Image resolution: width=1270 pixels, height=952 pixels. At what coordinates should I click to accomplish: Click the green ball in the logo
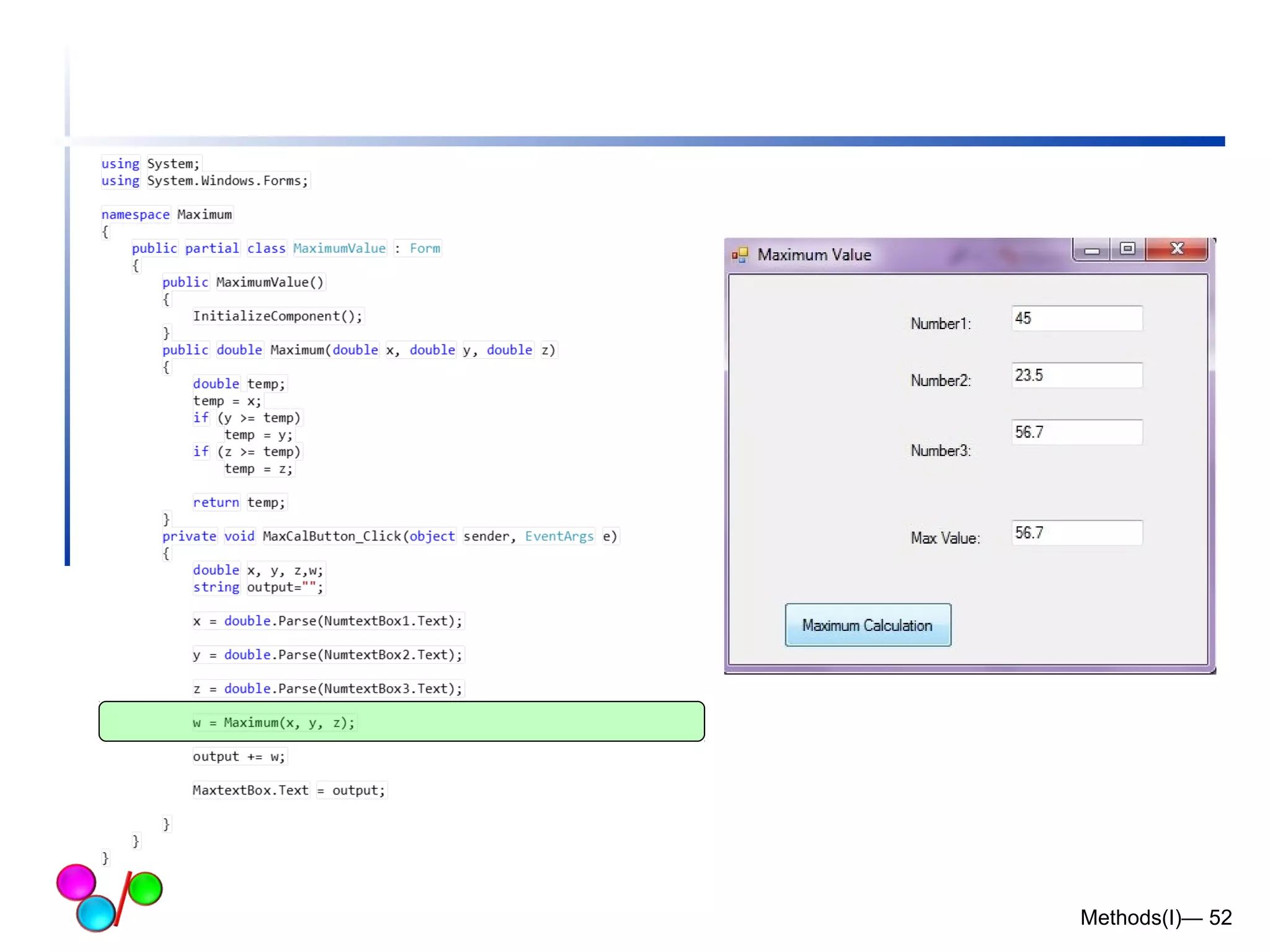146,888
